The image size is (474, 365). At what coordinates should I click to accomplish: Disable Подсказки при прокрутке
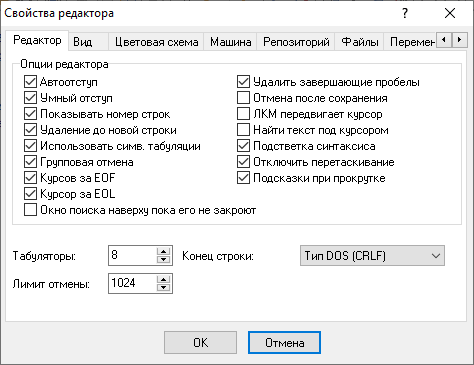point(243,178)
